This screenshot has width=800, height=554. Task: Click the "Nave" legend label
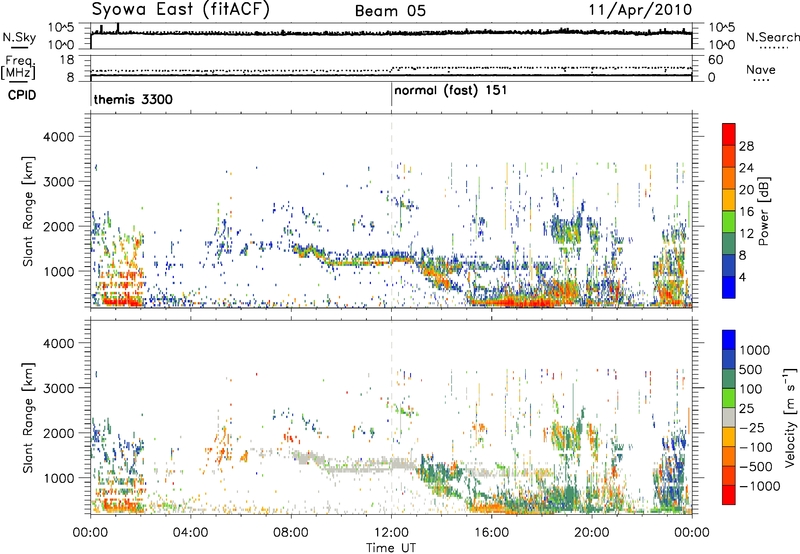tap(761, 69)
